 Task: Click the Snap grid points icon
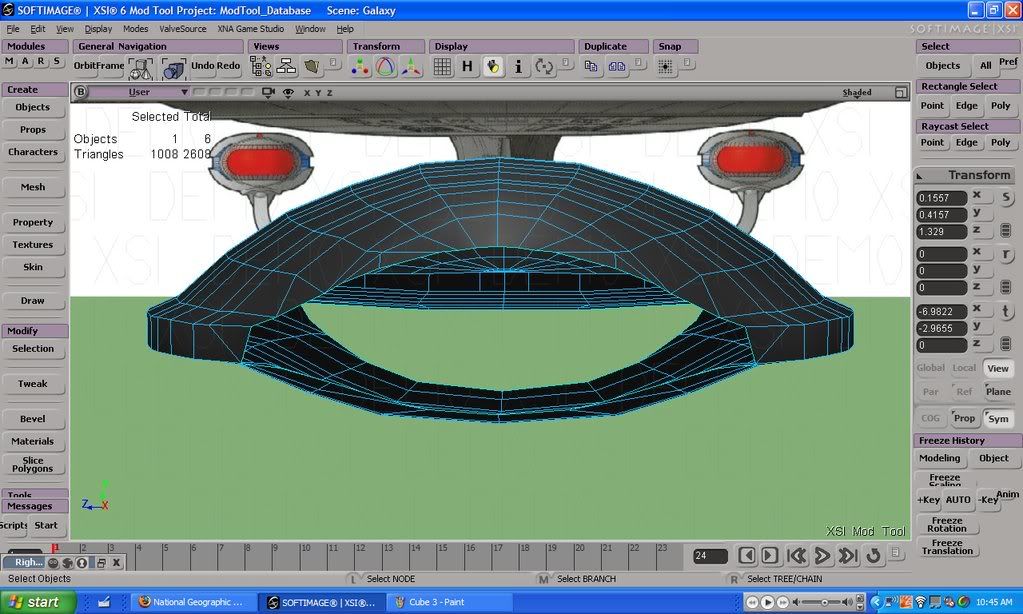tap(665, 67)
